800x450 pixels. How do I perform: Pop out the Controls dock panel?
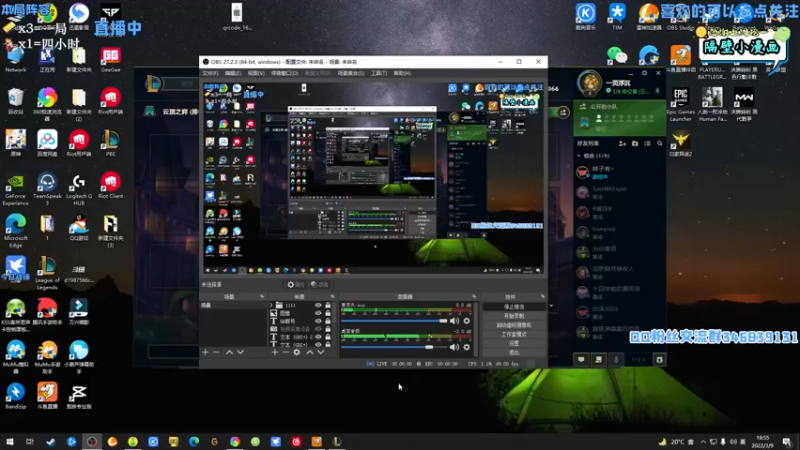542,296
